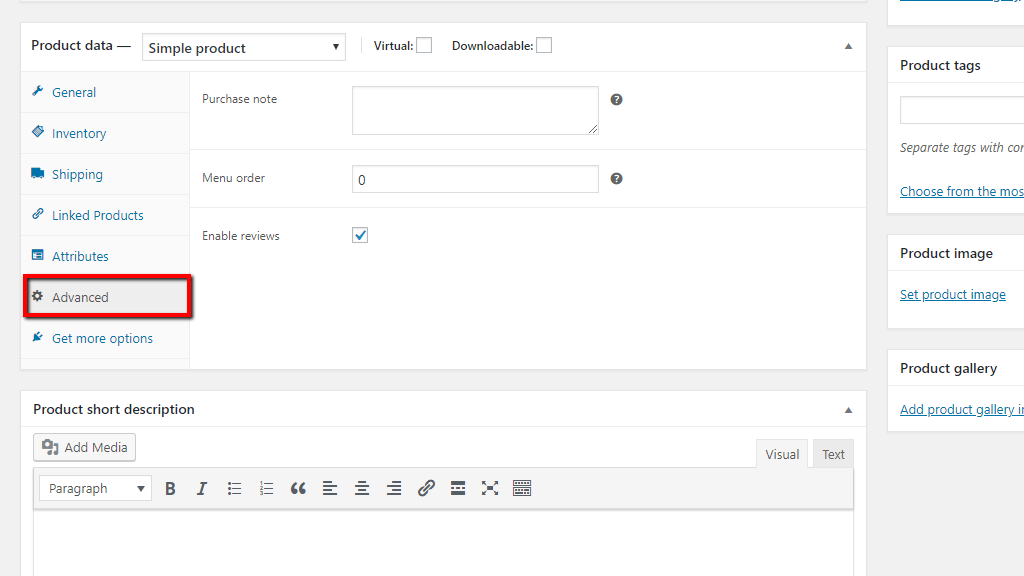Click the Shipping truck icon
Image resolution: width=1024 pixels, height=576 pixels.
point(38,173)
